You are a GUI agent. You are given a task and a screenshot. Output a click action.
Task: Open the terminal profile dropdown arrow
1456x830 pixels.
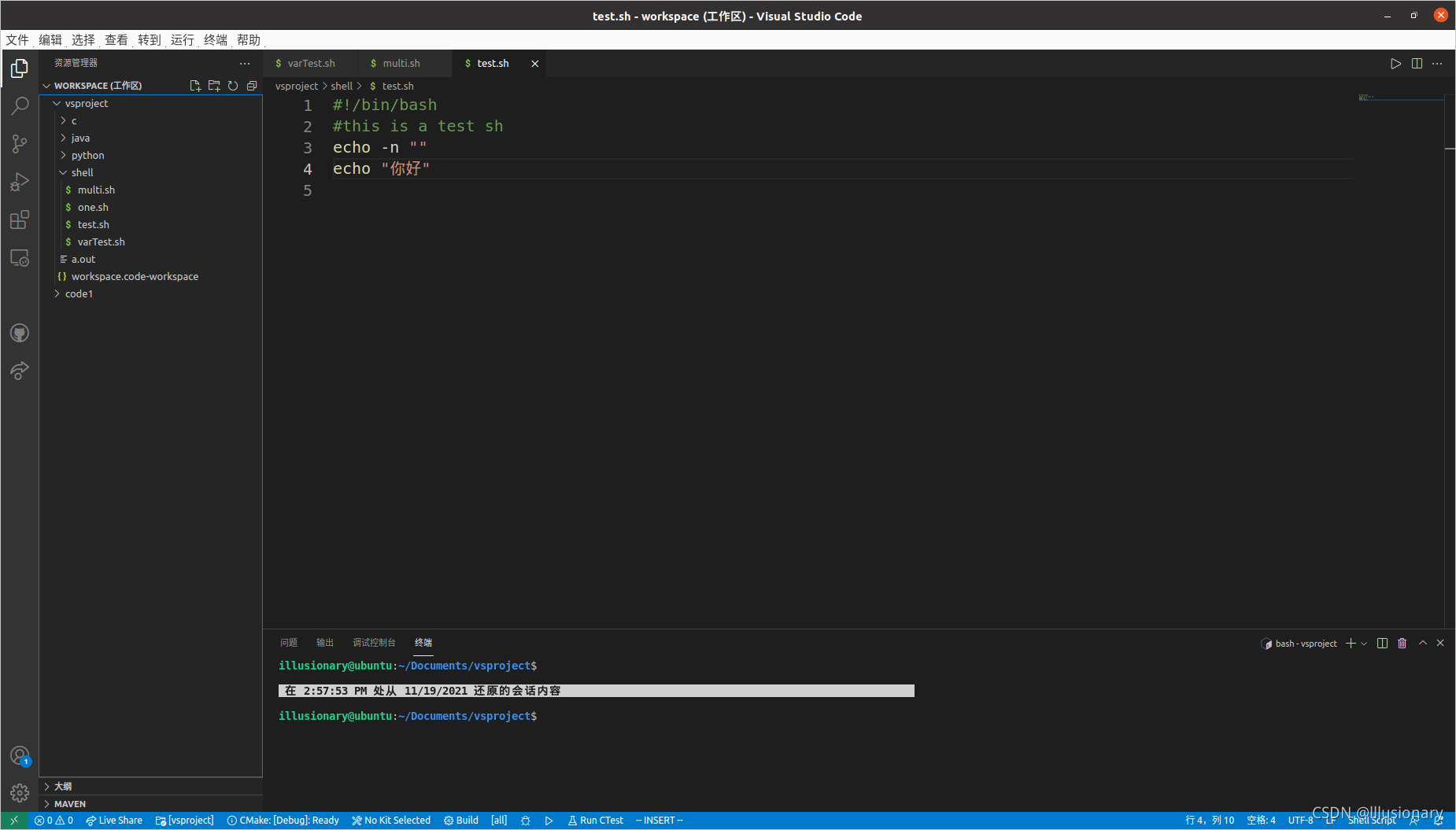pos(1364,643)
